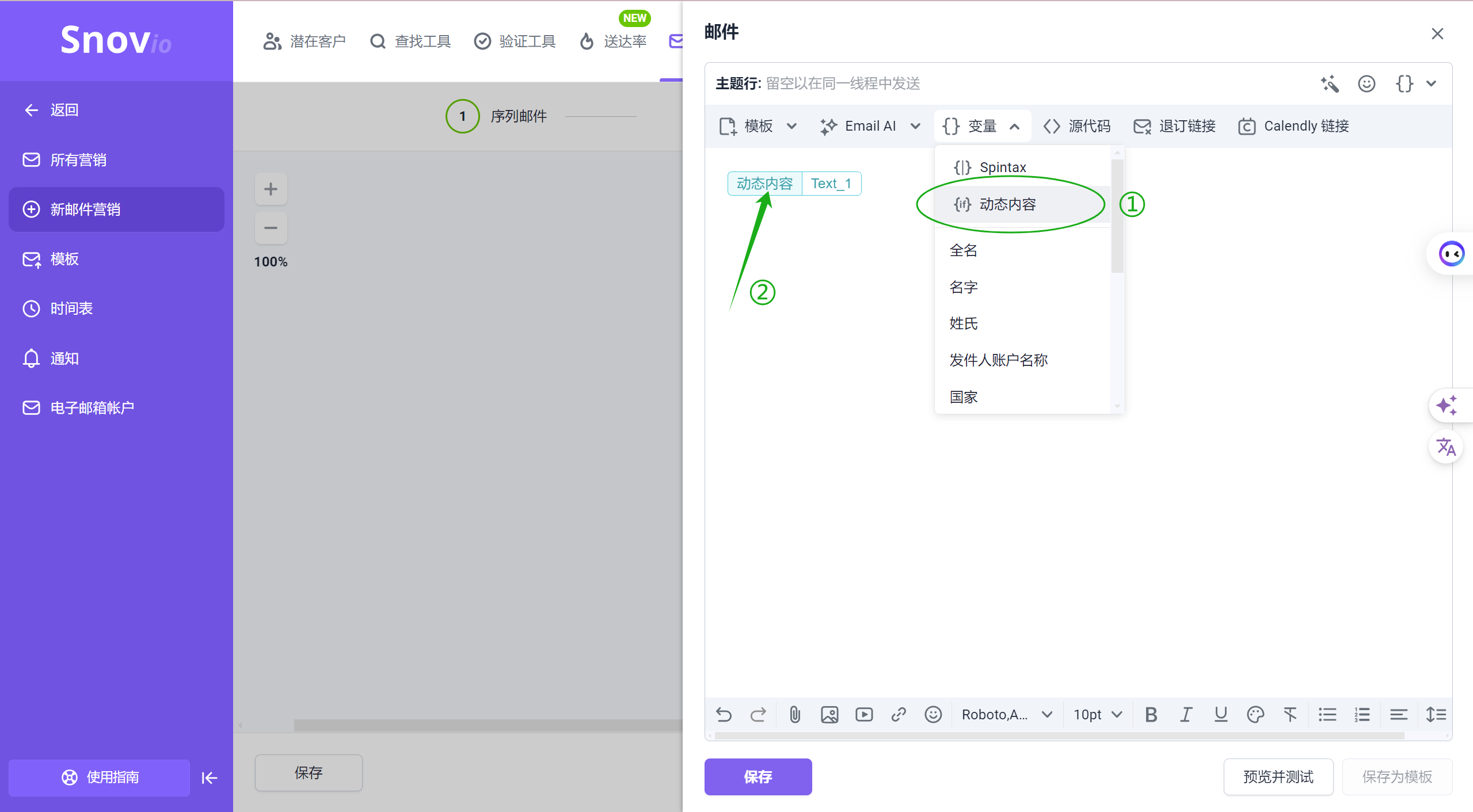Open the AI sparkle assistant button

[x=1447, y=406]
